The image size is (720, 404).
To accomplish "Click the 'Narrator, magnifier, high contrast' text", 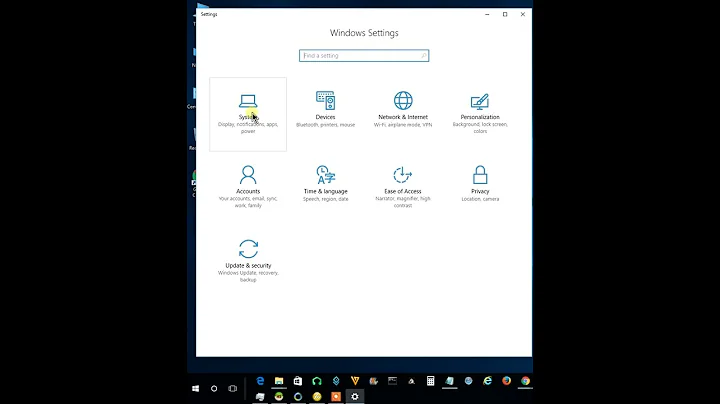I will [403, 202].
